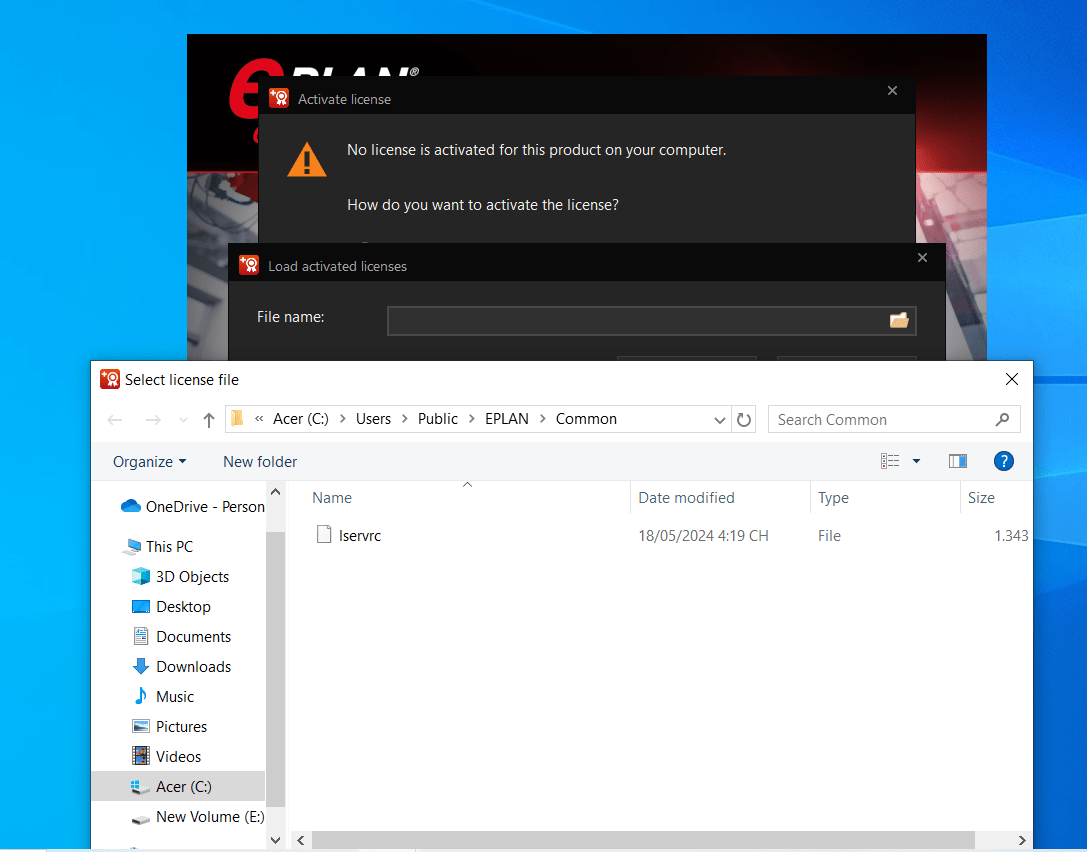This screenshot has height=852, width=1087.
Task: Click the browse folder icon beside File name
Action: pyautogui.click(x=898, y=320)
